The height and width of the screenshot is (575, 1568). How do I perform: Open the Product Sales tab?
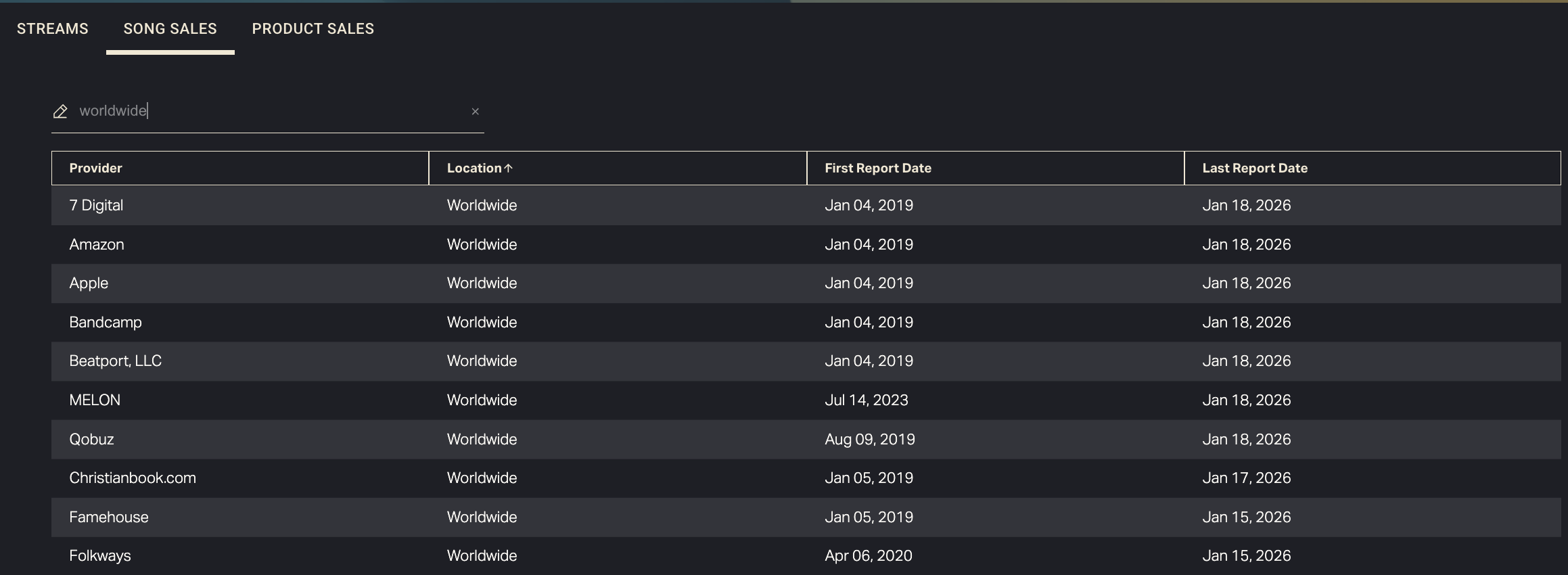(313, 28)
